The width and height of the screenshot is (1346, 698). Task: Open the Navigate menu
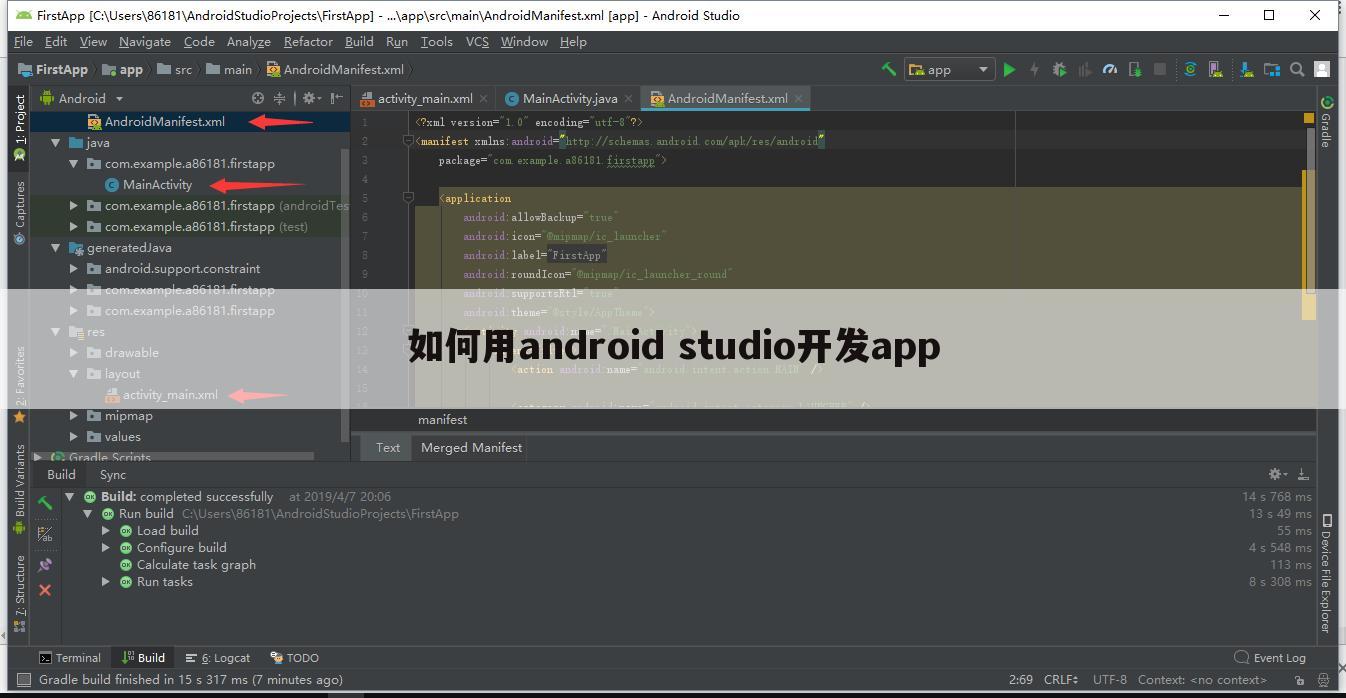point(144,42)
